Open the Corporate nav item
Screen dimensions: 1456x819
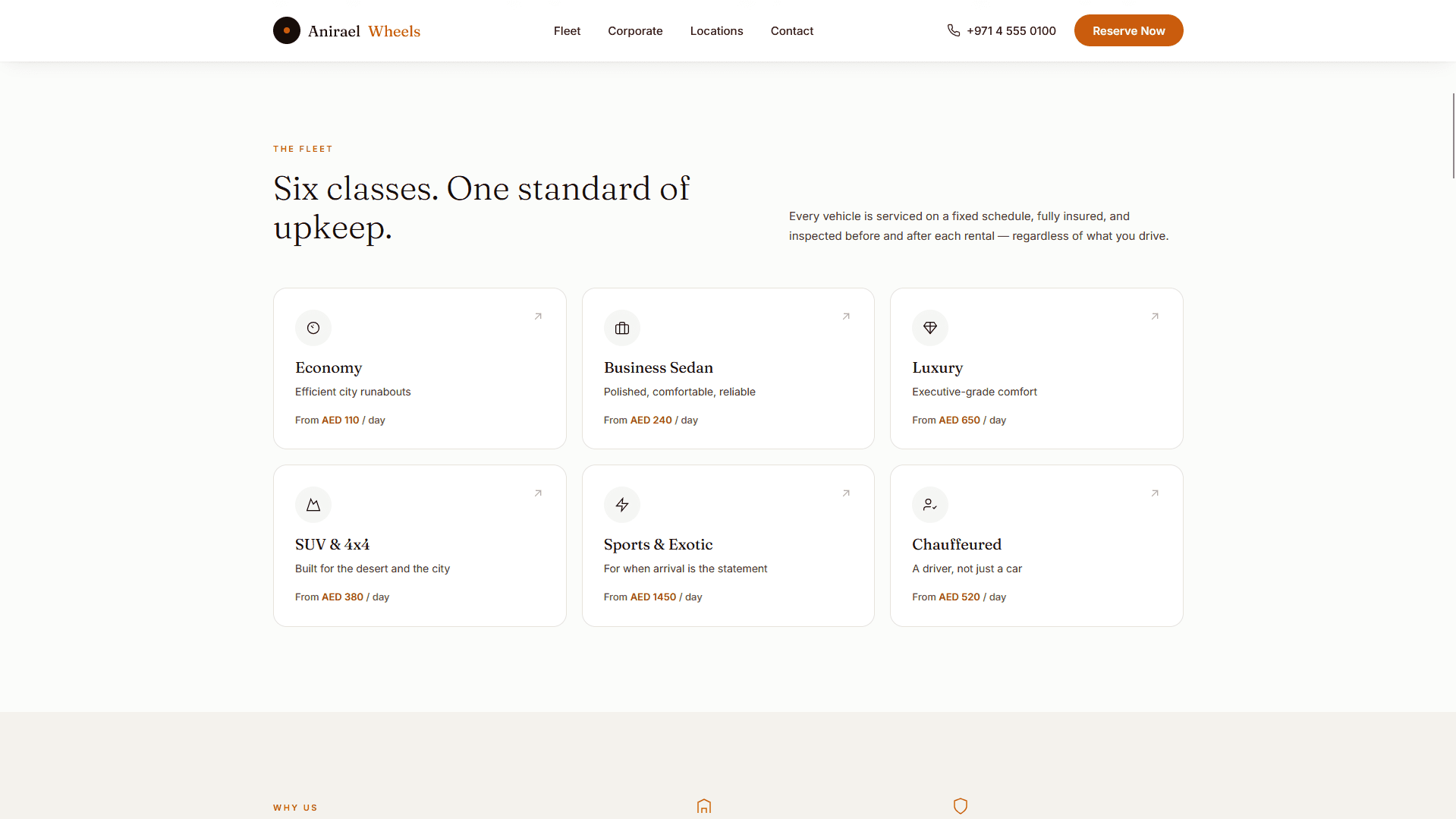[635, 31]
